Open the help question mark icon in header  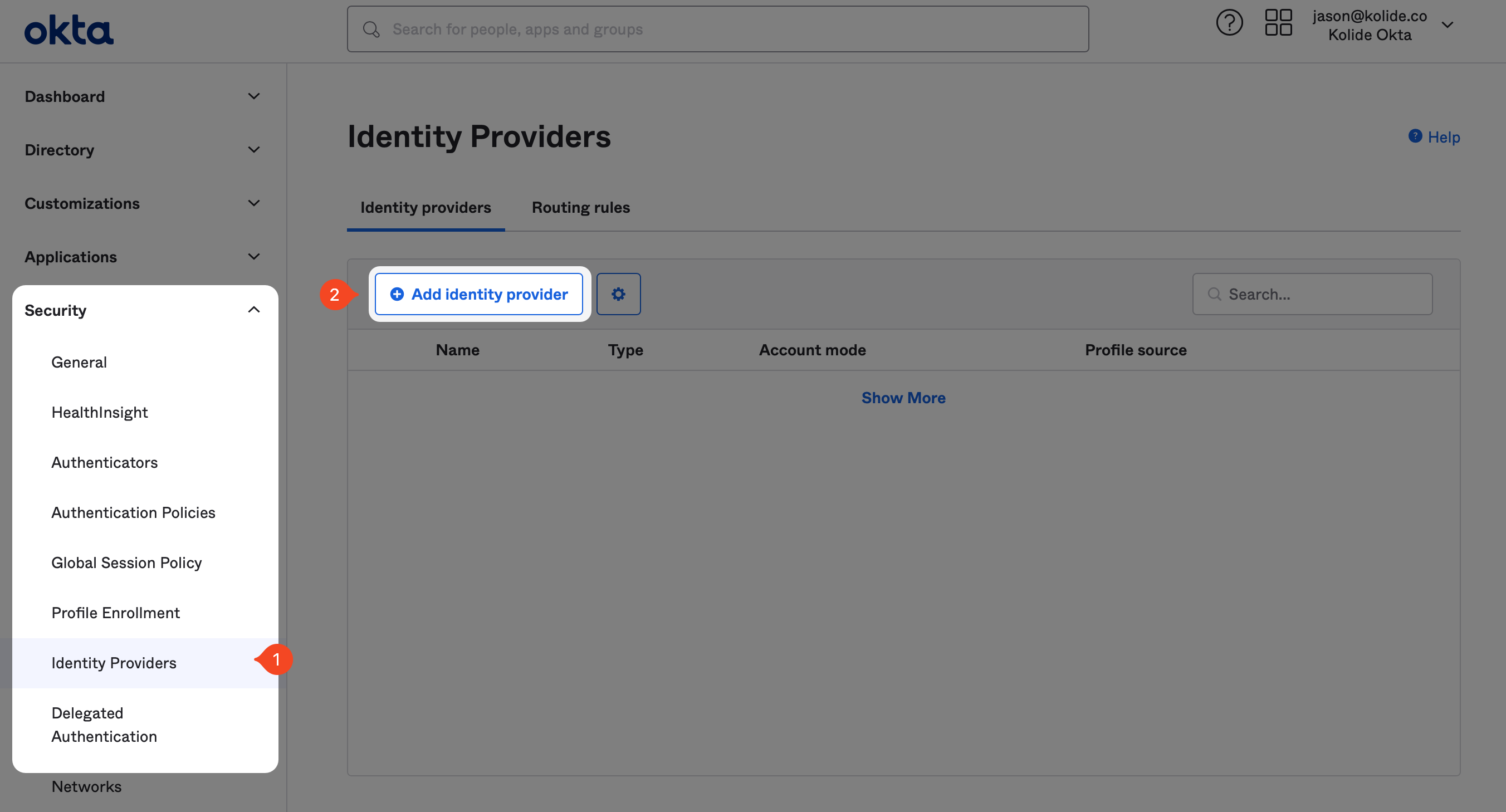tap(1229, 23)
